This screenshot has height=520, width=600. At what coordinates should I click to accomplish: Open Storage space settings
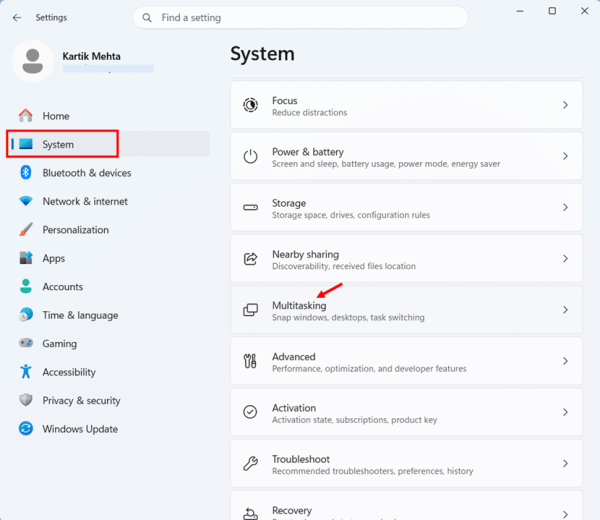click(406, 207)
